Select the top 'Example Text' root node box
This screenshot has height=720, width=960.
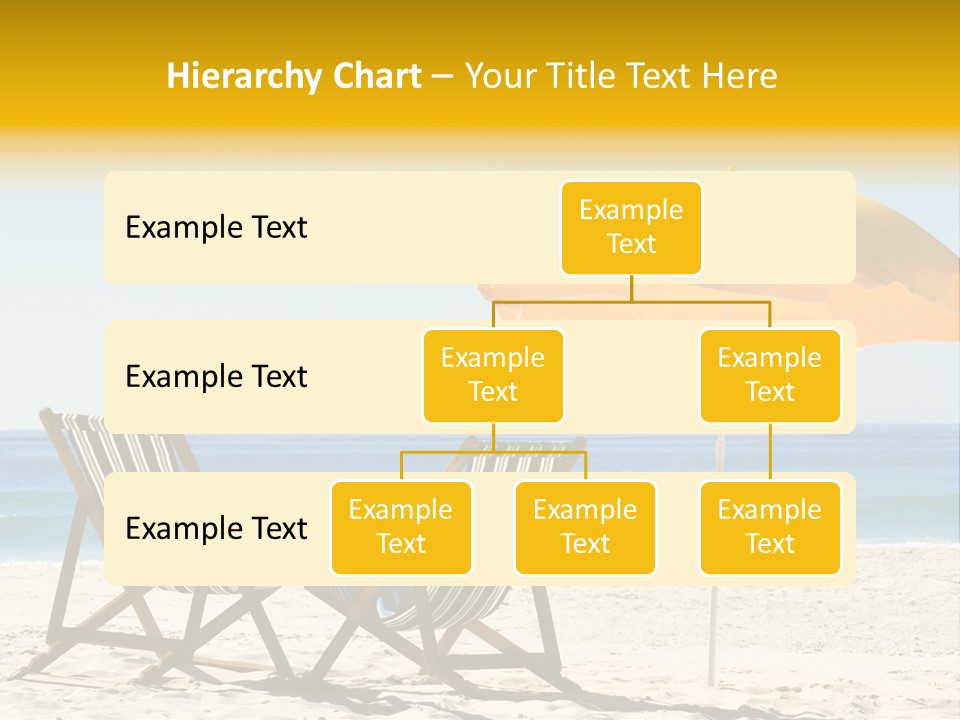tap(631, 228)
